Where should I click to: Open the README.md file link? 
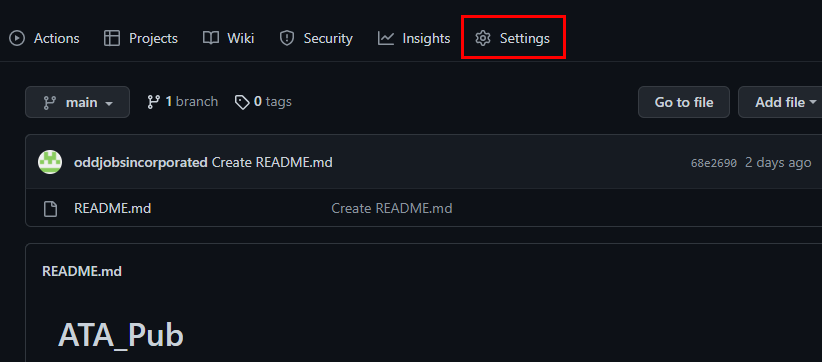click(113, 209)
